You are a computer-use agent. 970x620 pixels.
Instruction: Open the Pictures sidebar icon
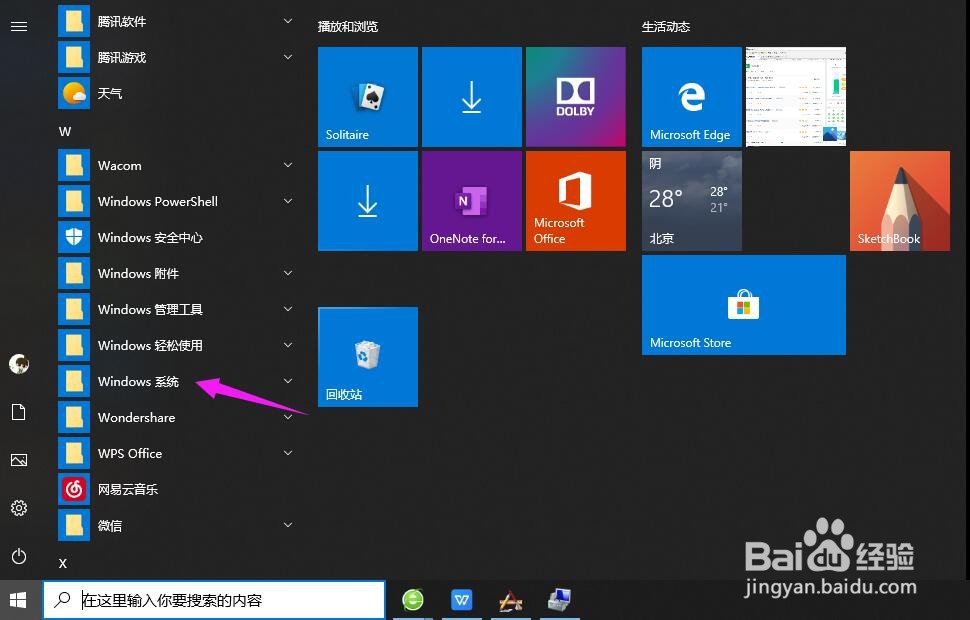[x=19, y=460]
